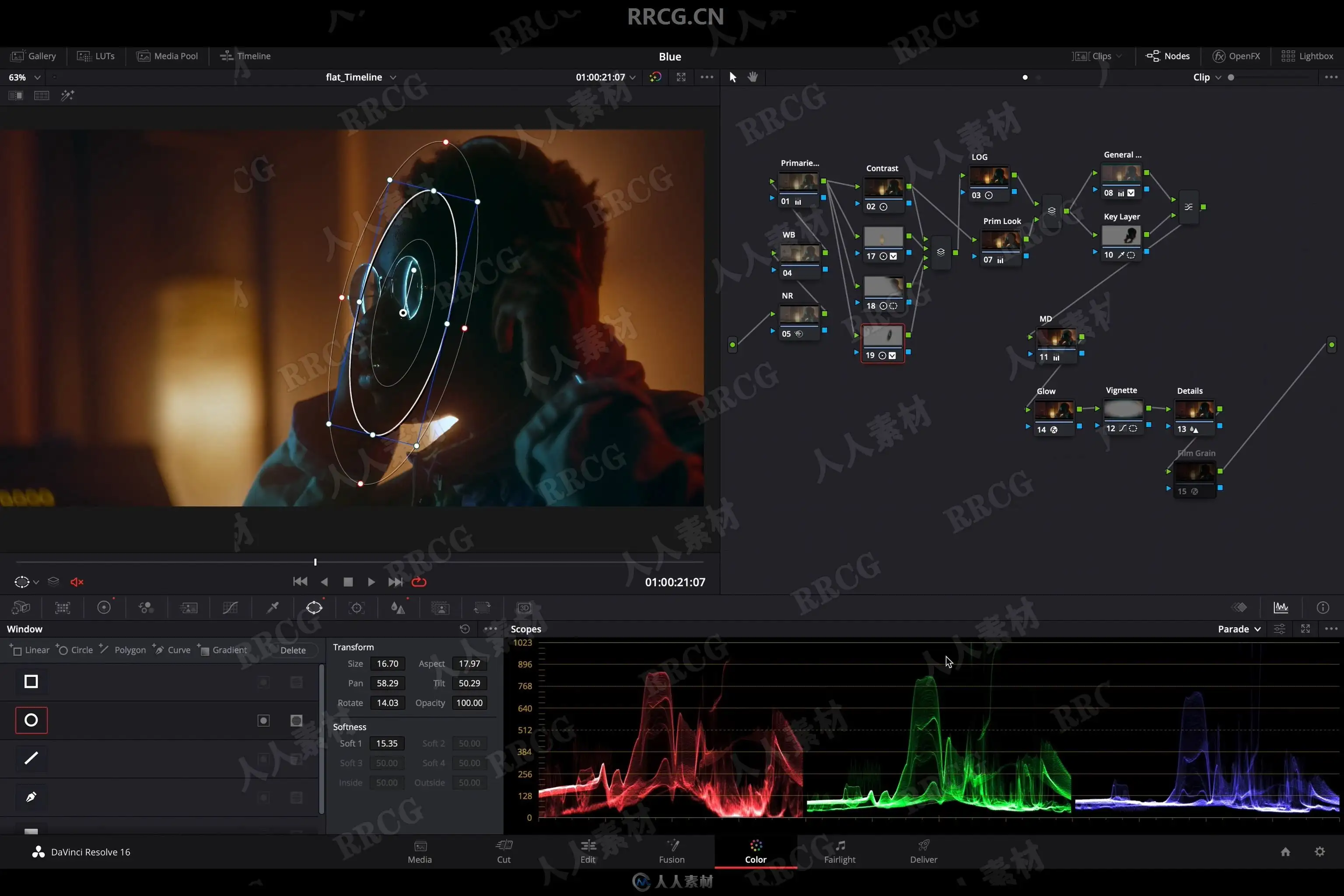The height and width of the screenshot is (896, 1344).
Task: Select the hand pan tool
Action: pos(752,77)
